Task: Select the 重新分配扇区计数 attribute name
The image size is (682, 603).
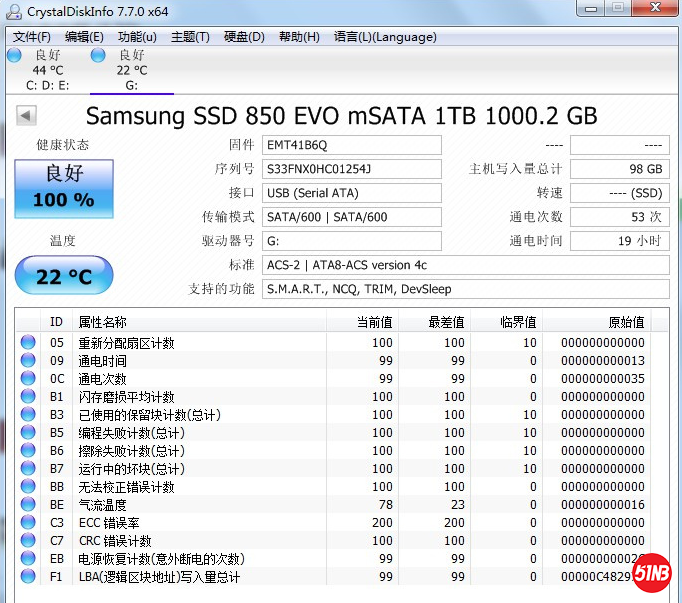Action: coord(126,343)
